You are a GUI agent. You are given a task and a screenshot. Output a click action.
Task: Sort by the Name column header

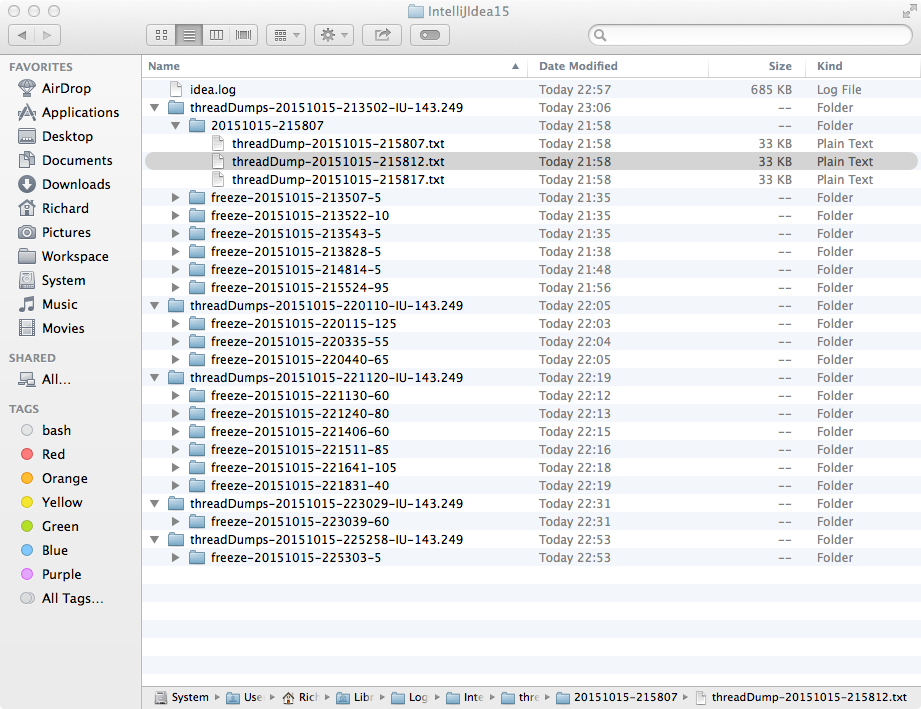coord(334,66)
